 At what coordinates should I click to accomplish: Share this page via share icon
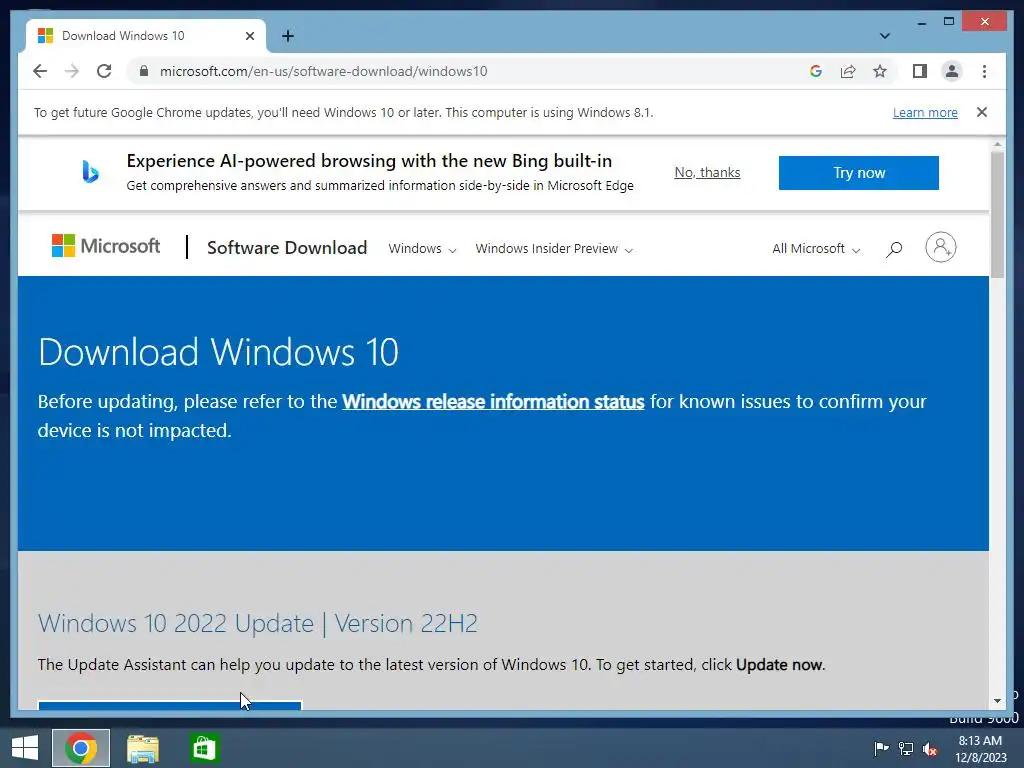pyautogui.click(x=848, y=71)
